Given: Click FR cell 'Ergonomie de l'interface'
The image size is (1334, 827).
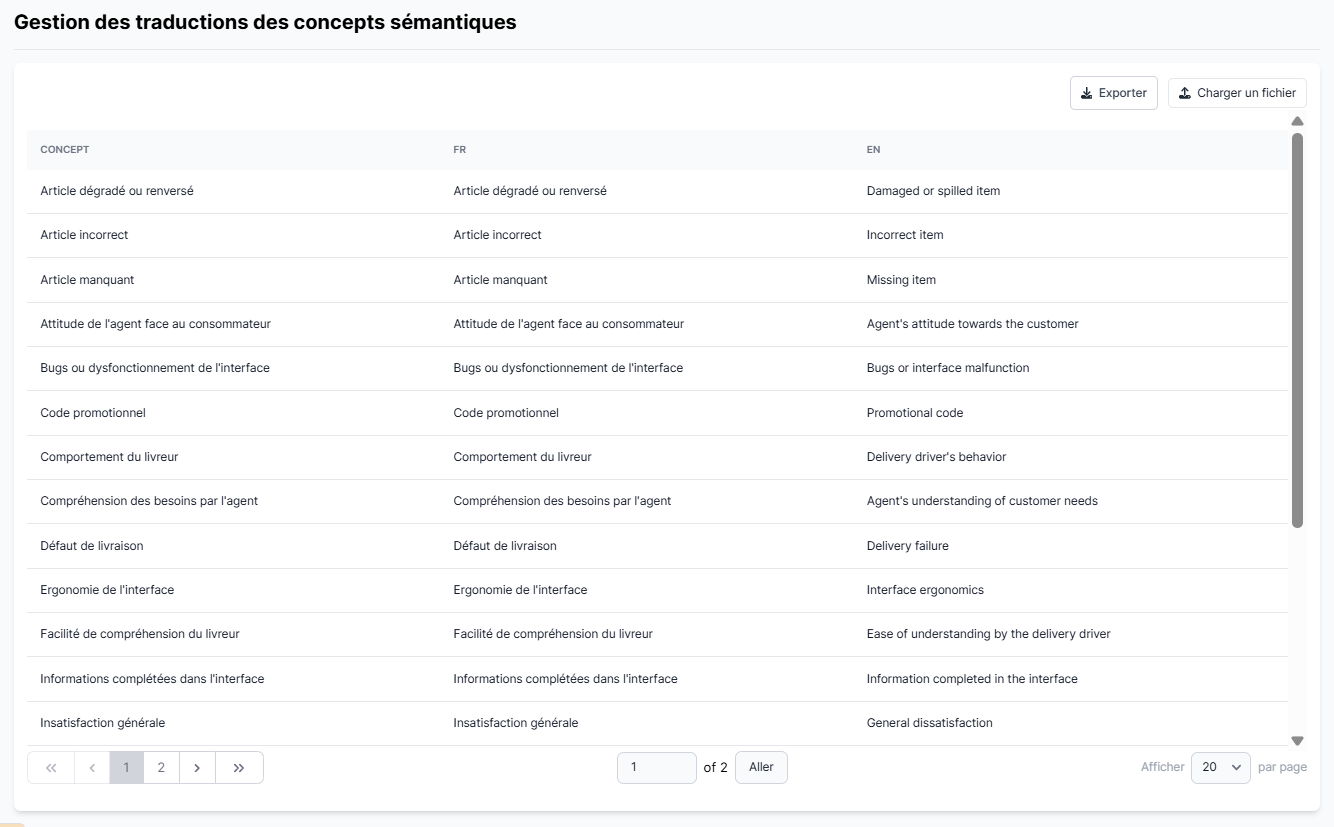Looking at the screenshot, I should [x=520, y=590].
